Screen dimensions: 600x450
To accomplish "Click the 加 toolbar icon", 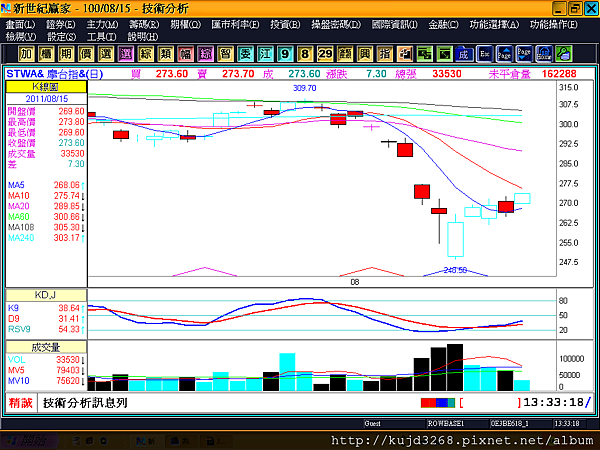I will pos(26,54).
